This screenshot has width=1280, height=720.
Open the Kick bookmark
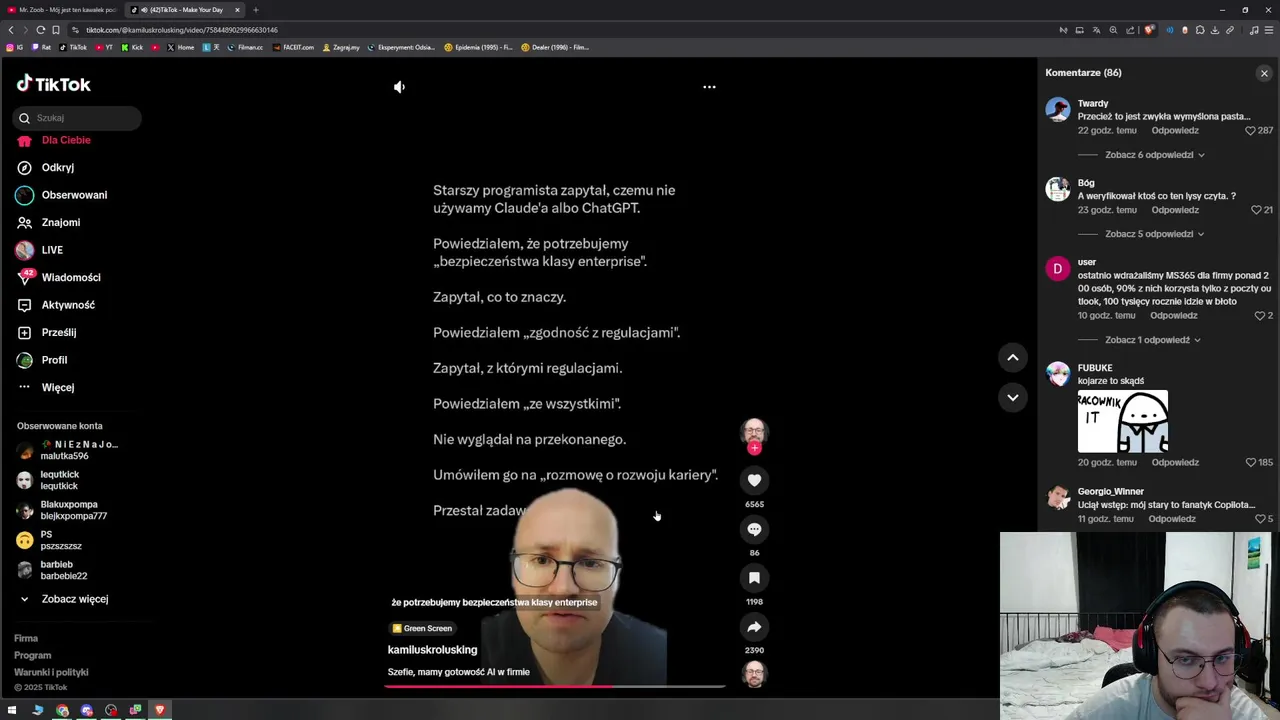[133, 47]
